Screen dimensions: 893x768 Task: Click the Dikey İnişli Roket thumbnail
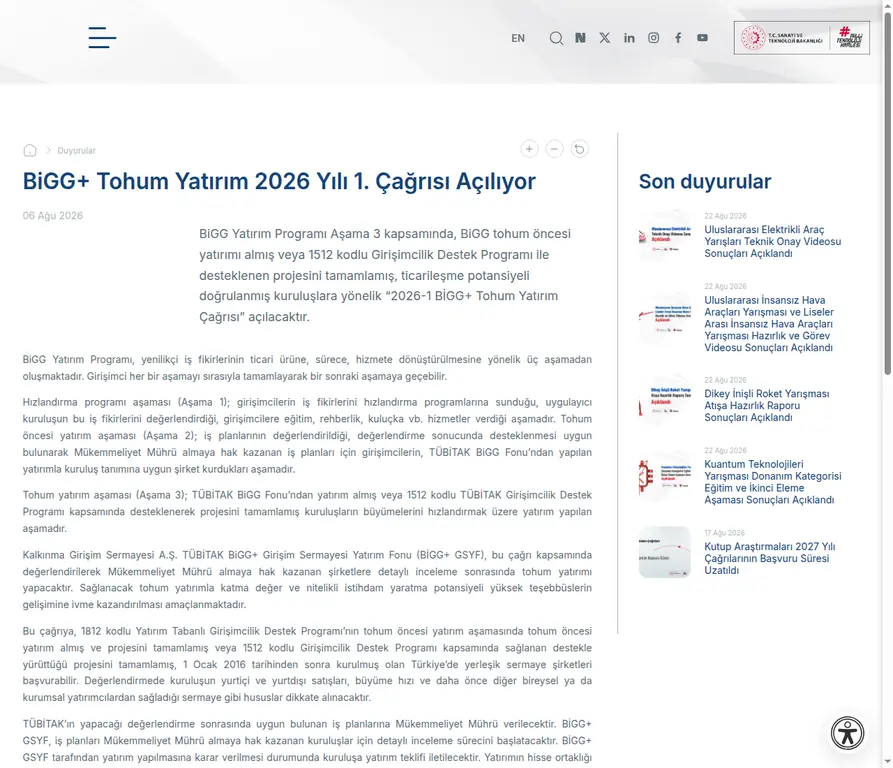[x=665, y=400]
